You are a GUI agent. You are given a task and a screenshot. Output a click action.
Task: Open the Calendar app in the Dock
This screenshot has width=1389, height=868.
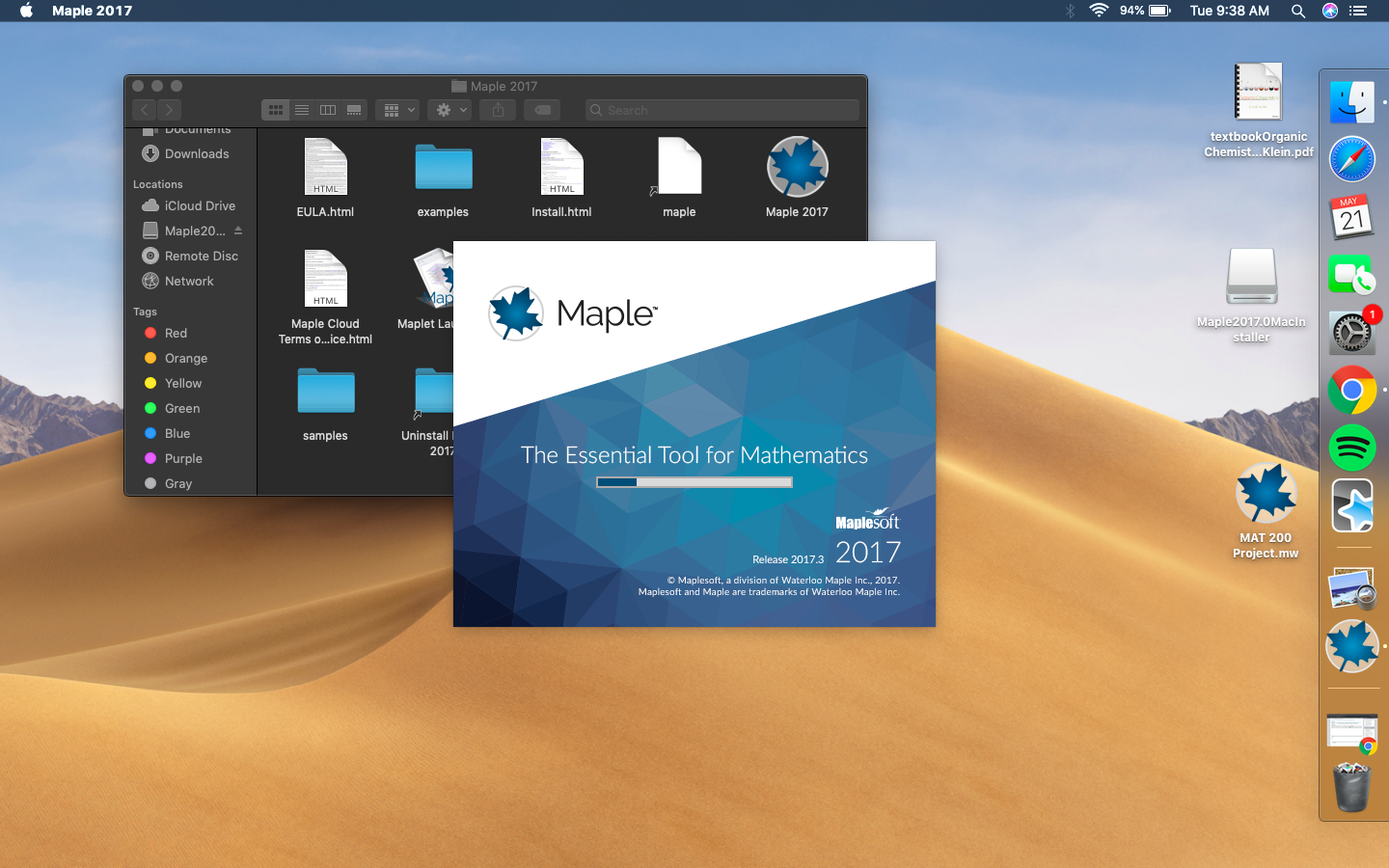point(1352,217)
